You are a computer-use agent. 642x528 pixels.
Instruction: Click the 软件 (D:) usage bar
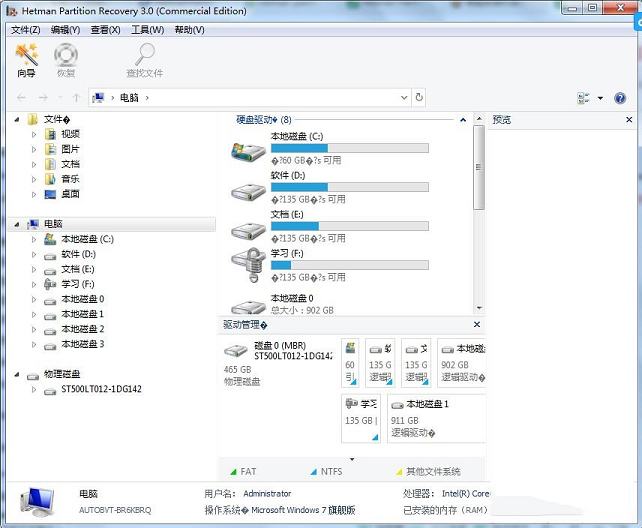point(350,187)
